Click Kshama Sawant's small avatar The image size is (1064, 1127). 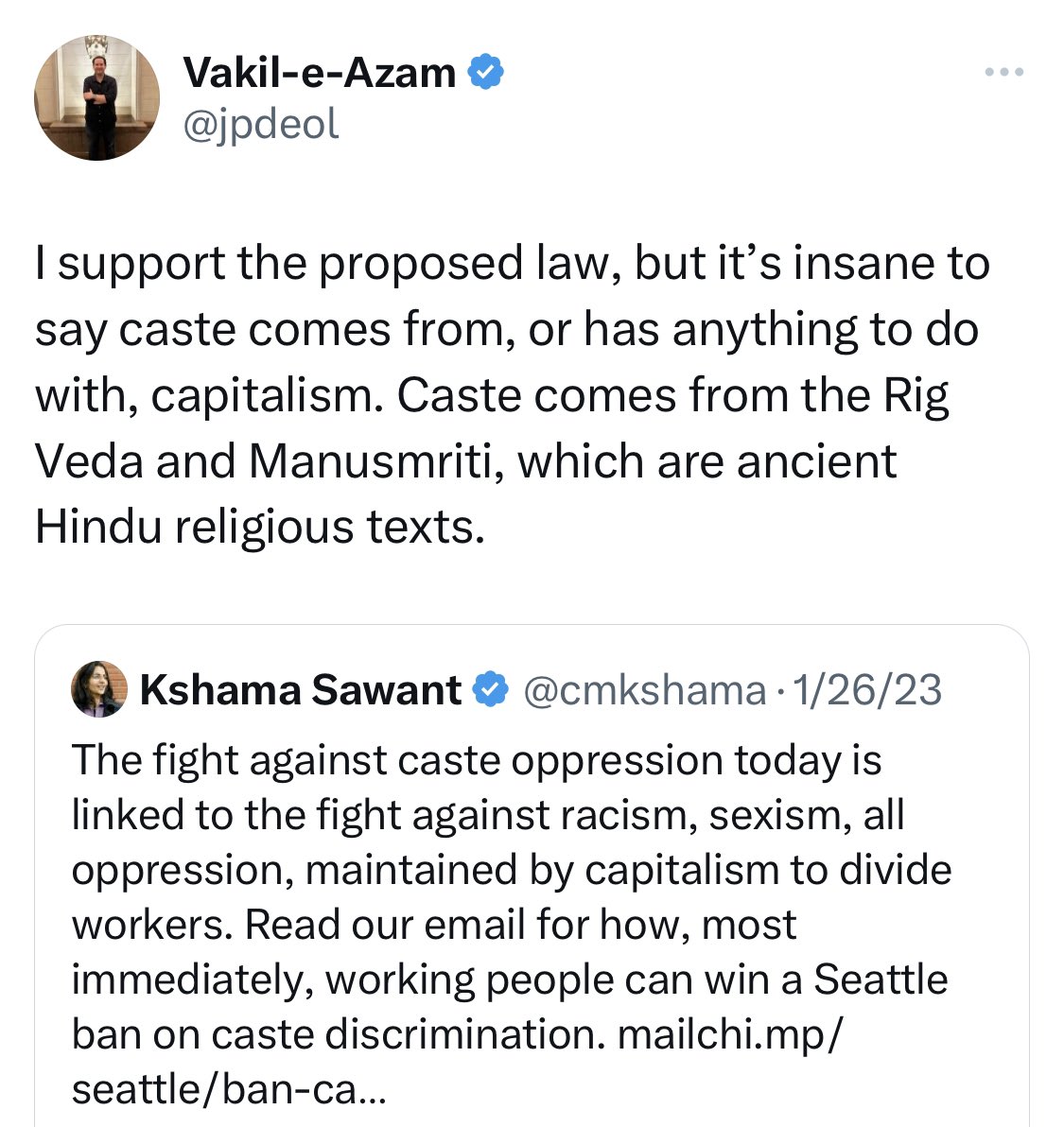pyautogui.click(x=99, y=689)
